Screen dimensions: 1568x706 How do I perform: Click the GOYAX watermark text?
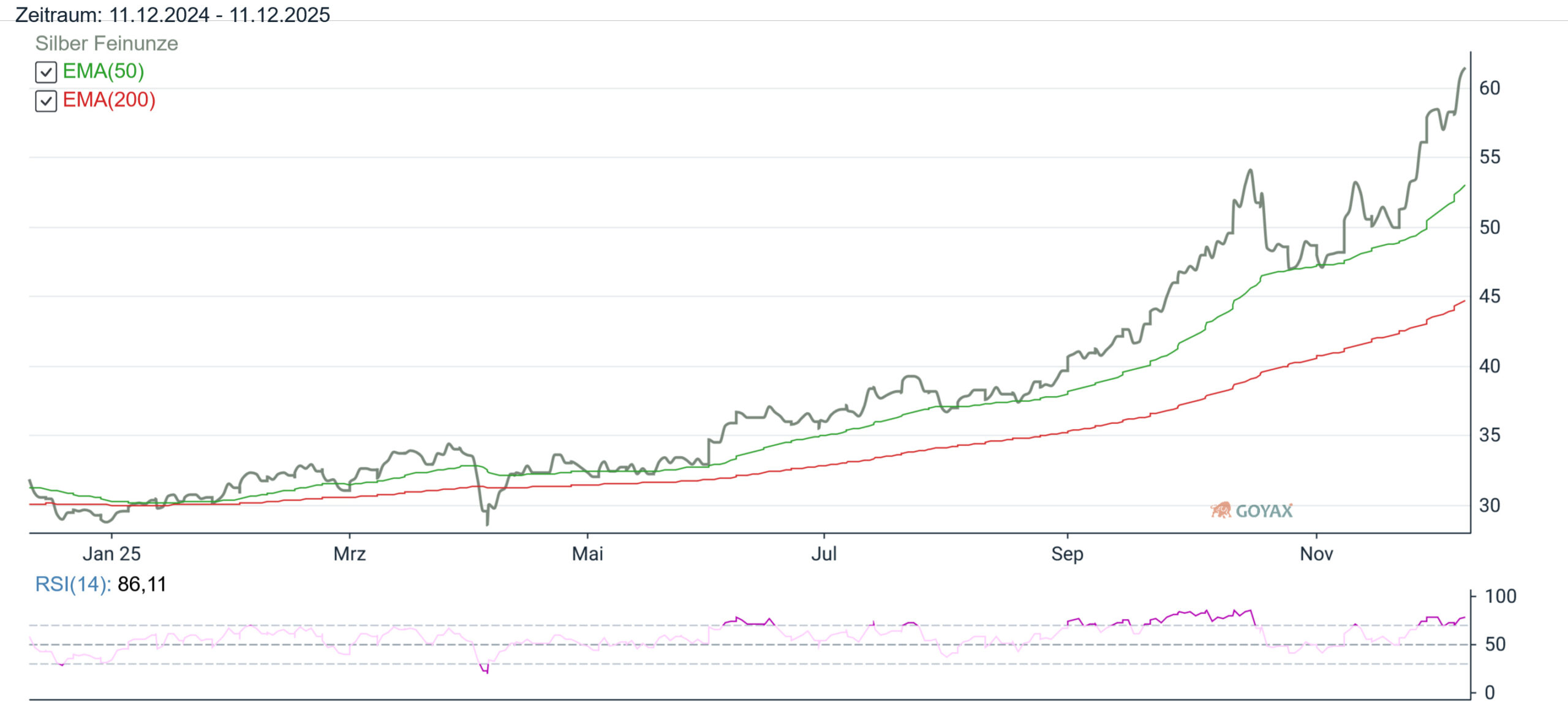1264,511
